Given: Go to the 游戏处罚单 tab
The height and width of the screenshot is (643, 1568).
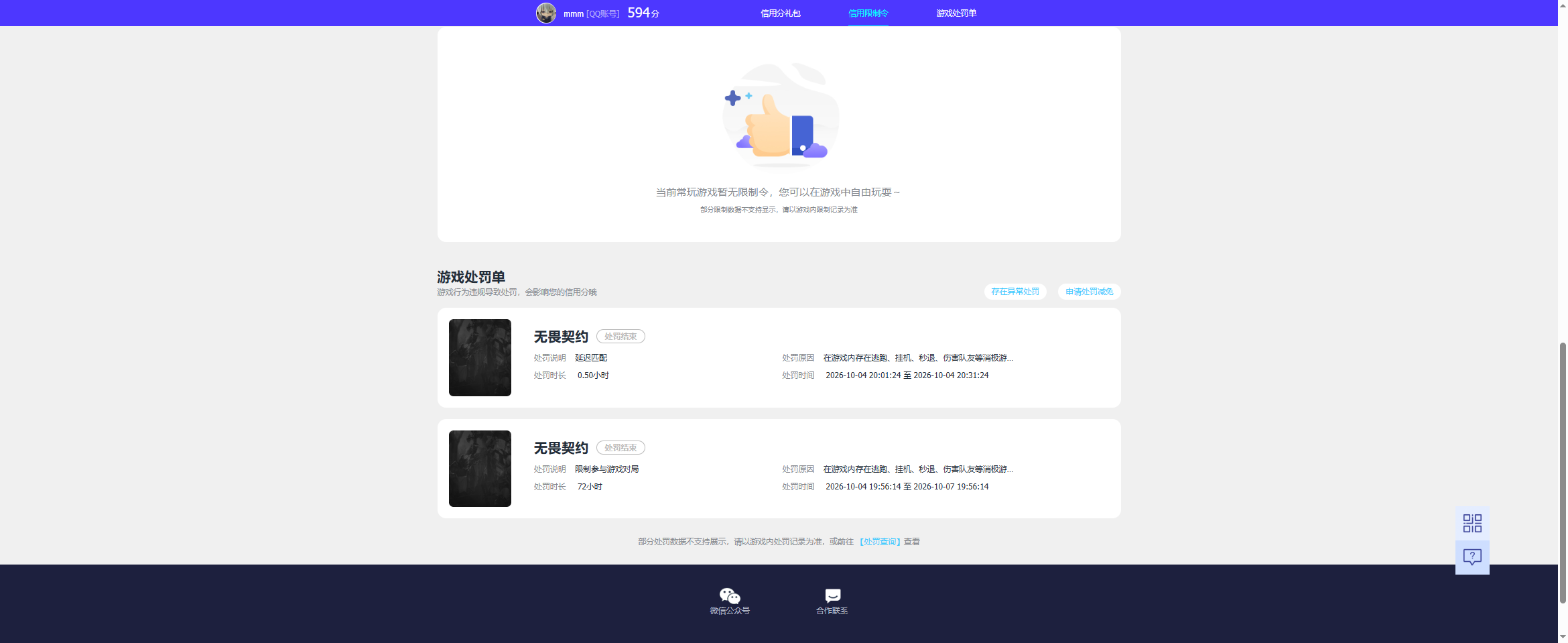Looking at the screenshot, I should (x=956, y=13).
